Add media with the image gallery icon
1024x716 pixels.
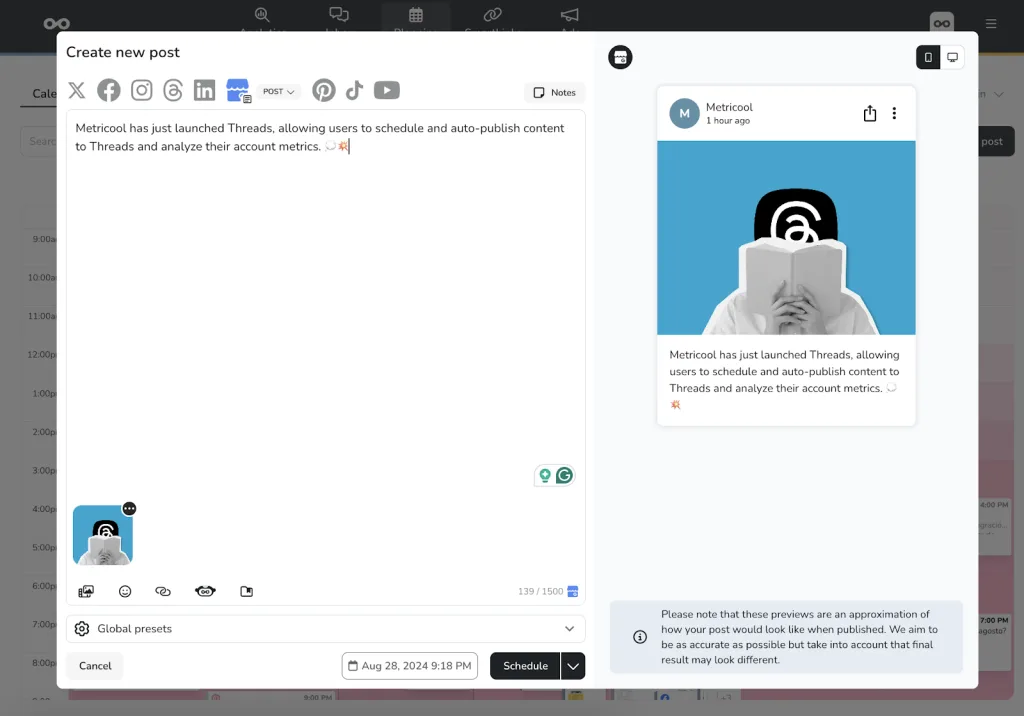point(86,591)
